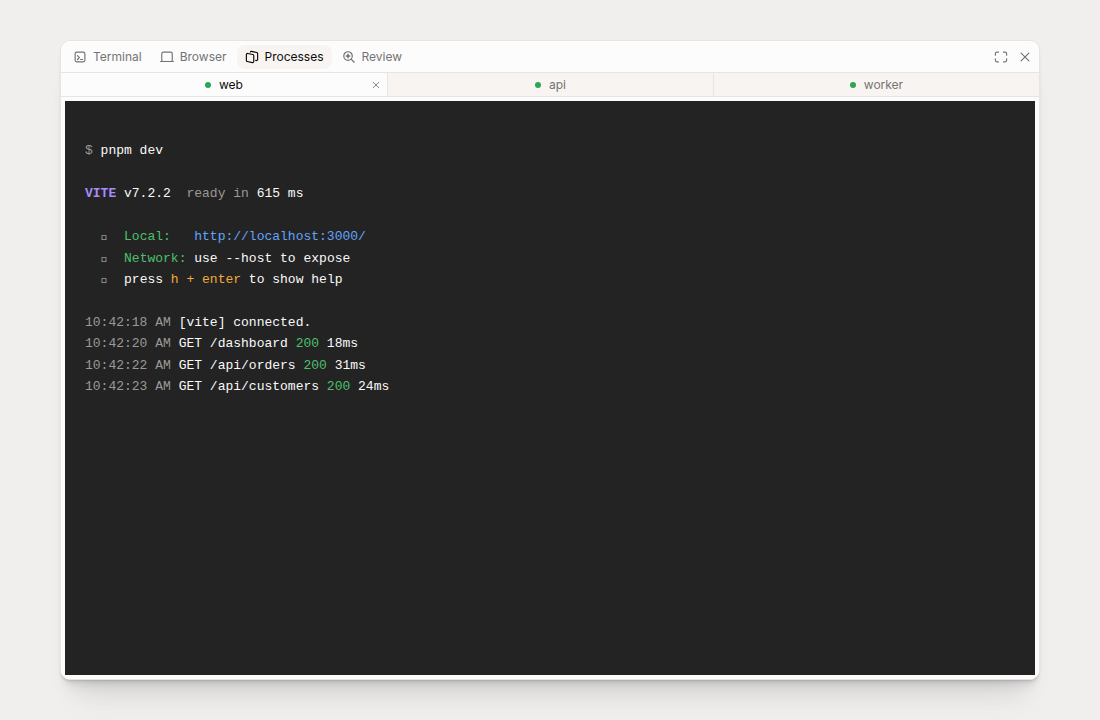Image resolution: width=1100 pixels, height=720 pixels.
Task: Click the Processes copy icon
Action: tap(252, 57)
